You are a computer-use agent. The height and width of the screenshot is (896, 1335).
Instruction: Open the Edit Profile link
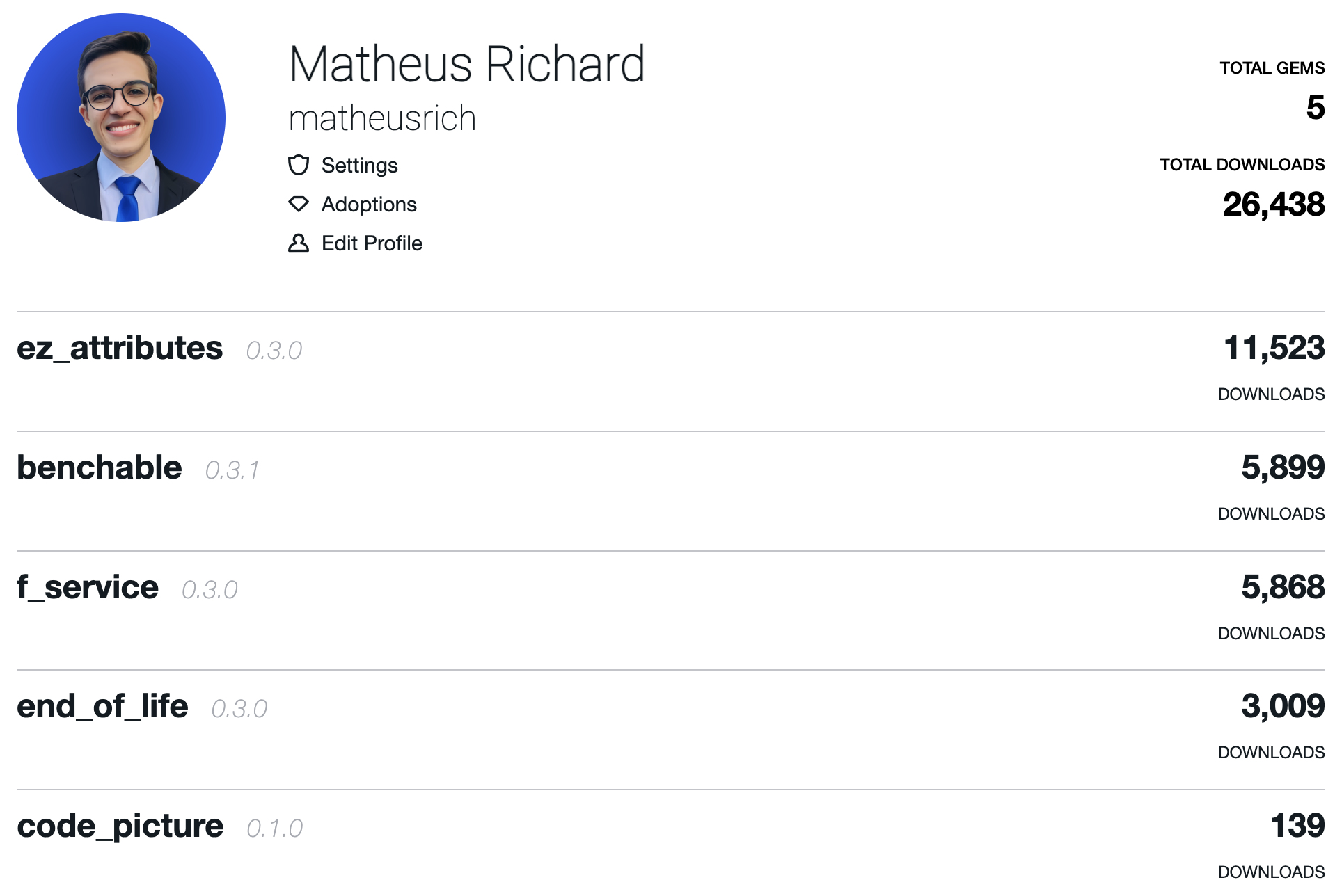click(372, 243)
